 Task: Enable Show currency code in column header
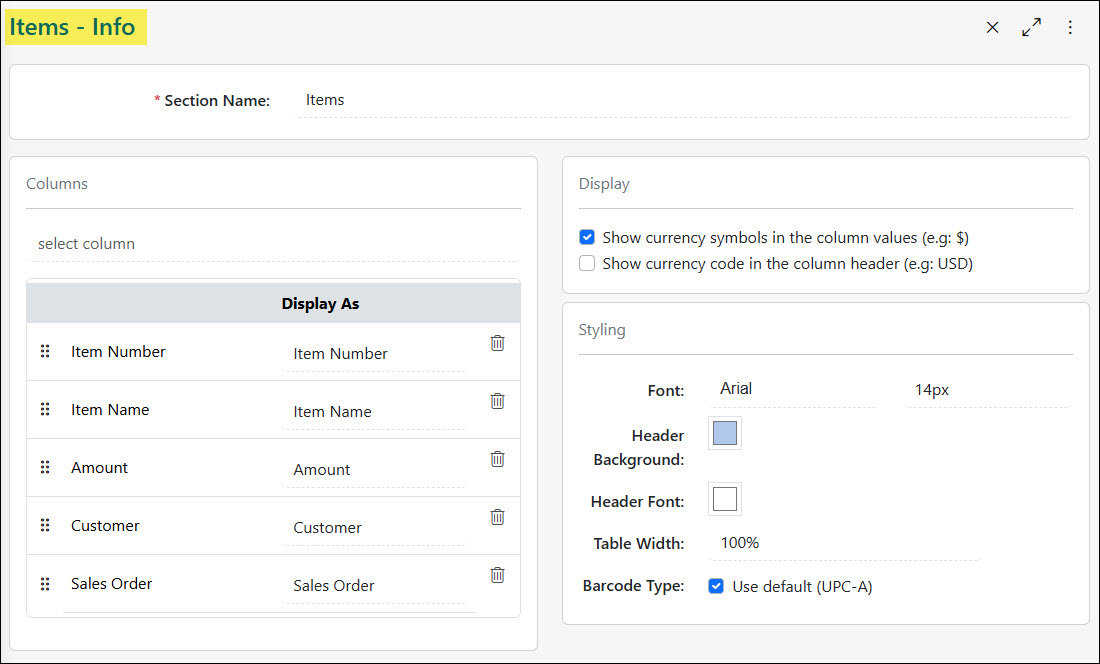(x=587, y=264)
